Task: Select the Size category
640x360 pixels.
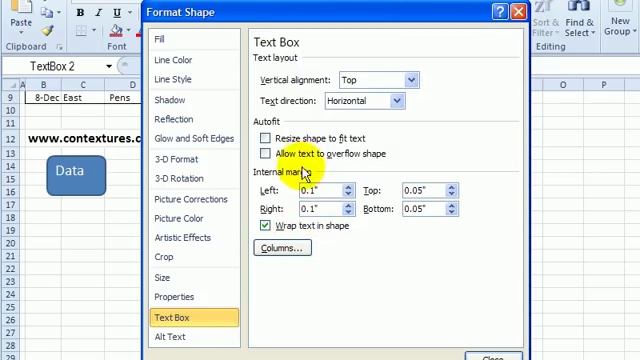Action: click(x=194, y=278)
